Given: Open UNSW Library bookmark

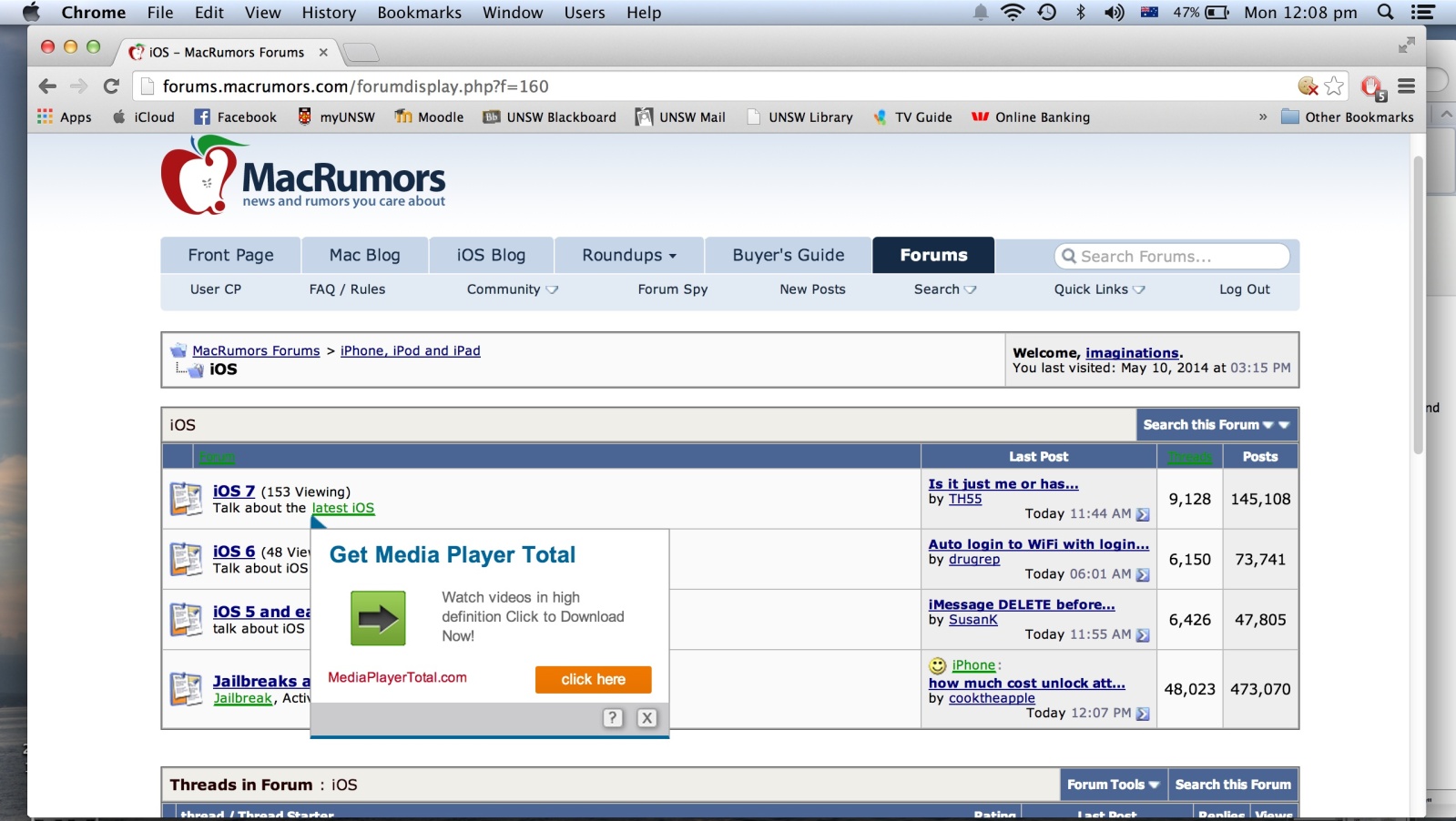Looking at the screenshot, I should tap(799, 117).
